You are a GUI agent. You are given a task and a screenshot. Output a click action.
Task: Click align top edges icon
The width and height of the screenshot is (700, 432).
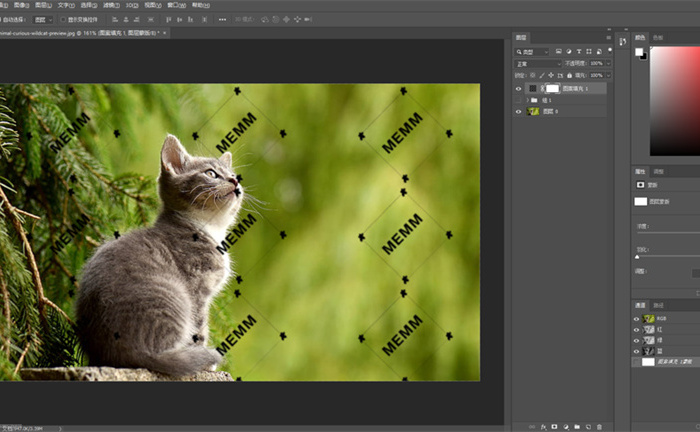168,19
